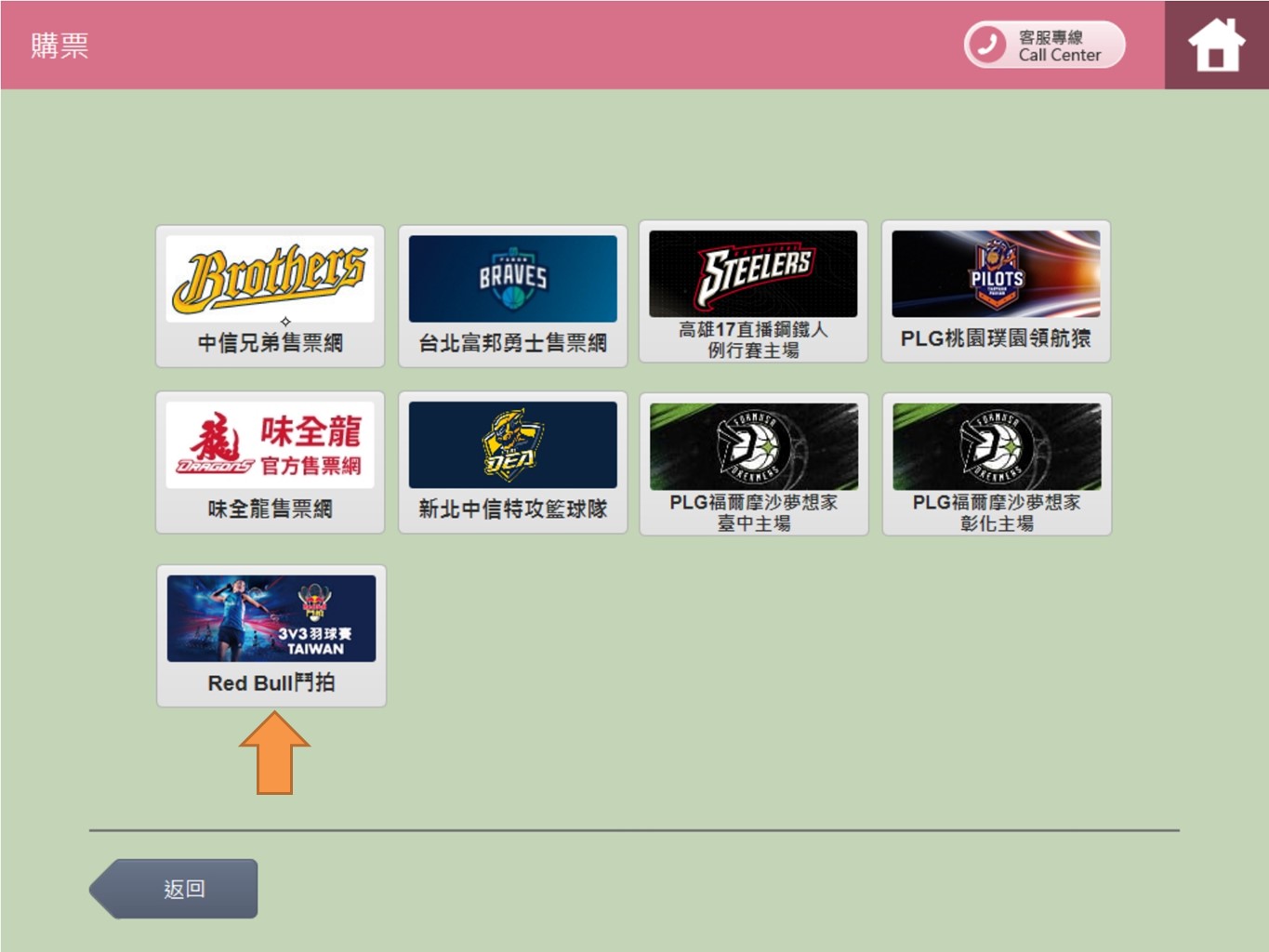
Task: Select 中信兄弟售票網 label
Action: pyautogui.click(x=271, y=342)
